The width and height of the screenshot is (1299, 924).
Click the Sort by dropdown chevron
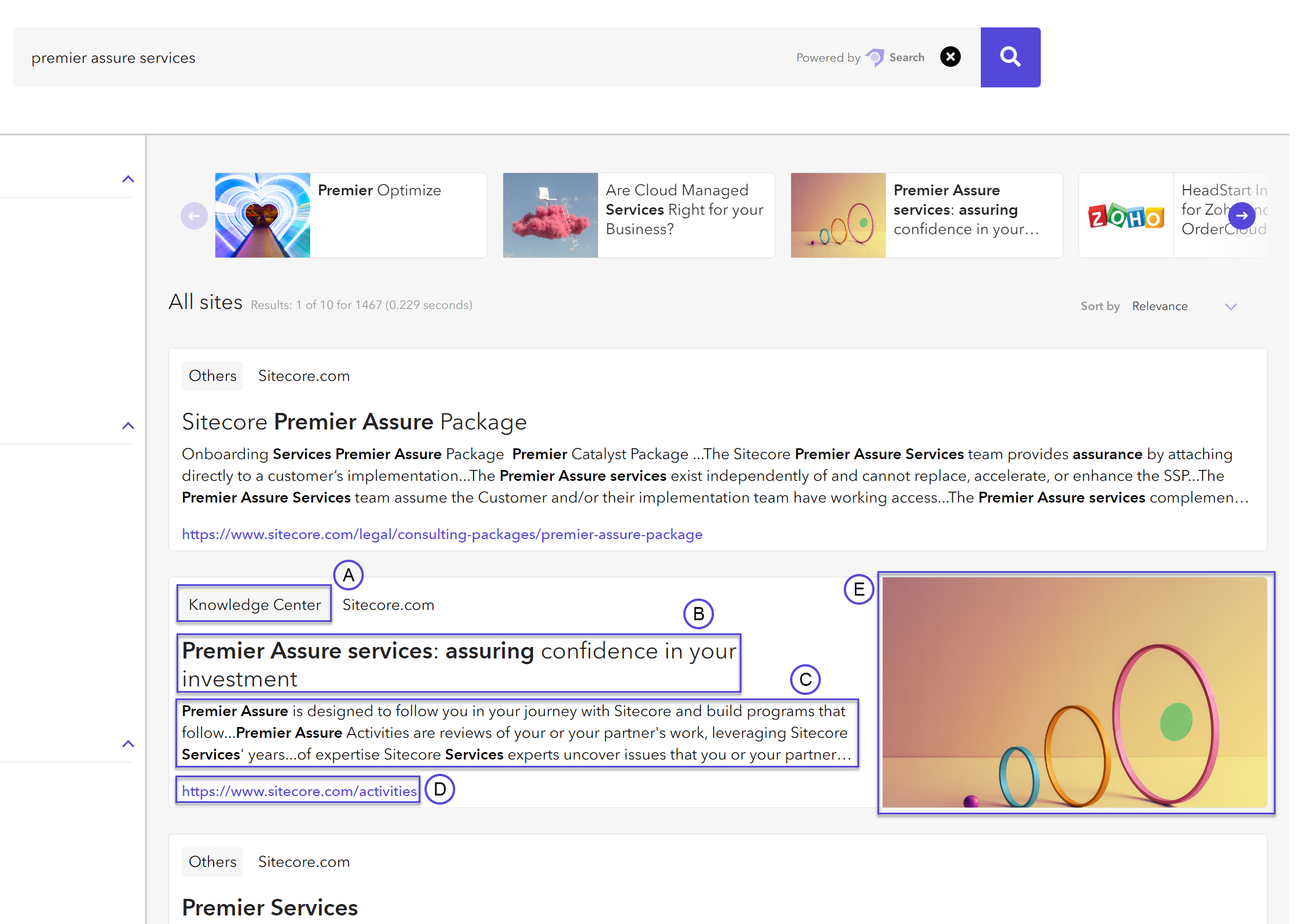click(1231, 307)
